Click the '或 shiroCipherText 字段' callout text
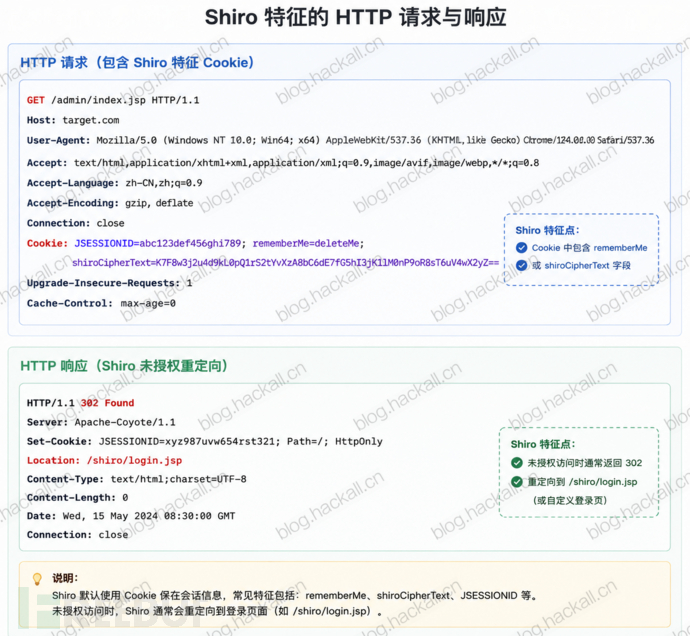This screenshot has height=636, width=690. [x=581, y=265]
